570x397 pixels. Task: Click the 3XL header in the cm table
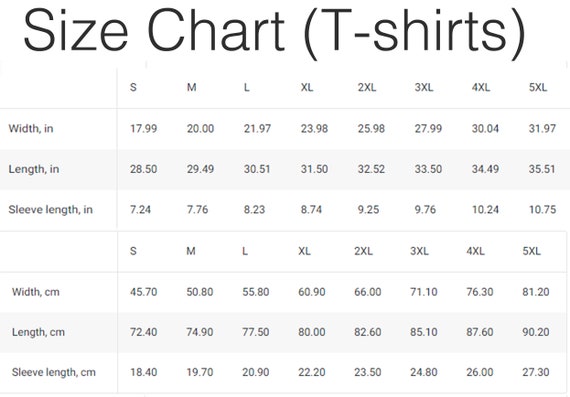pos(420,251)
